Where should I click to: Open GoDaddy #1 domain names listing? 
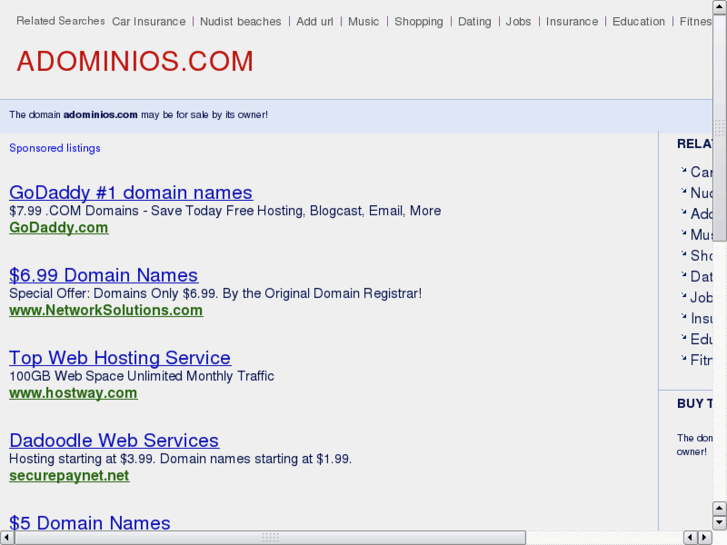click(x=131, y=192)
